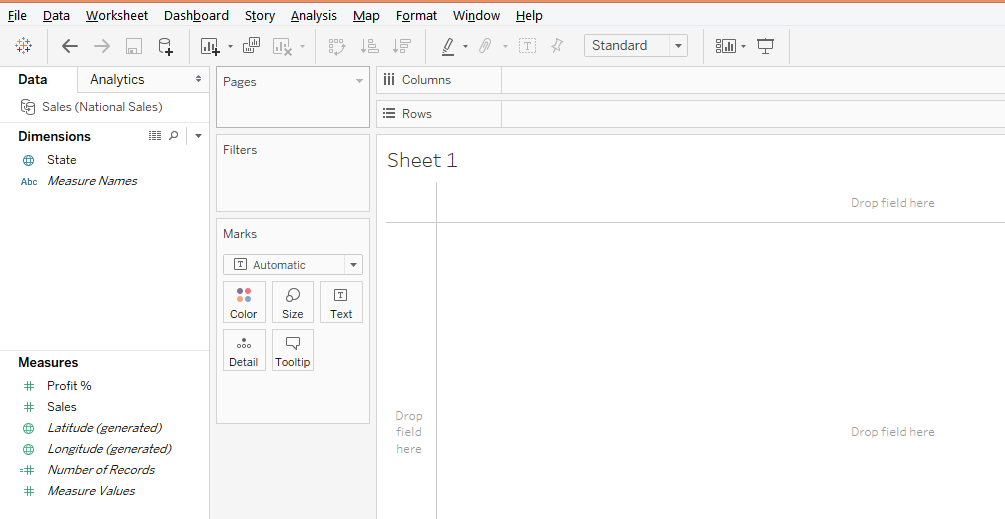The width and height of the screenshot is (1005, 519).
Task: Click the Highlight pen icon
Action: tap(448, 46)
